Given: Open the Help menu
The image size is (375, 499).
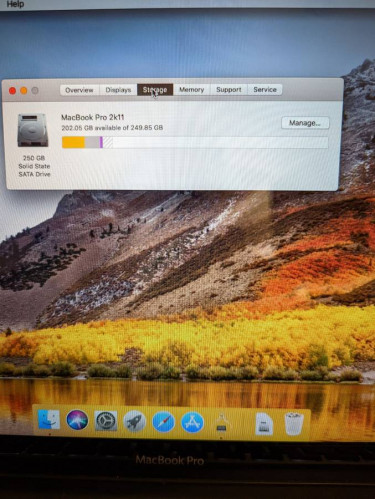Looking at the screenshot, I should [x=15, y=4].
